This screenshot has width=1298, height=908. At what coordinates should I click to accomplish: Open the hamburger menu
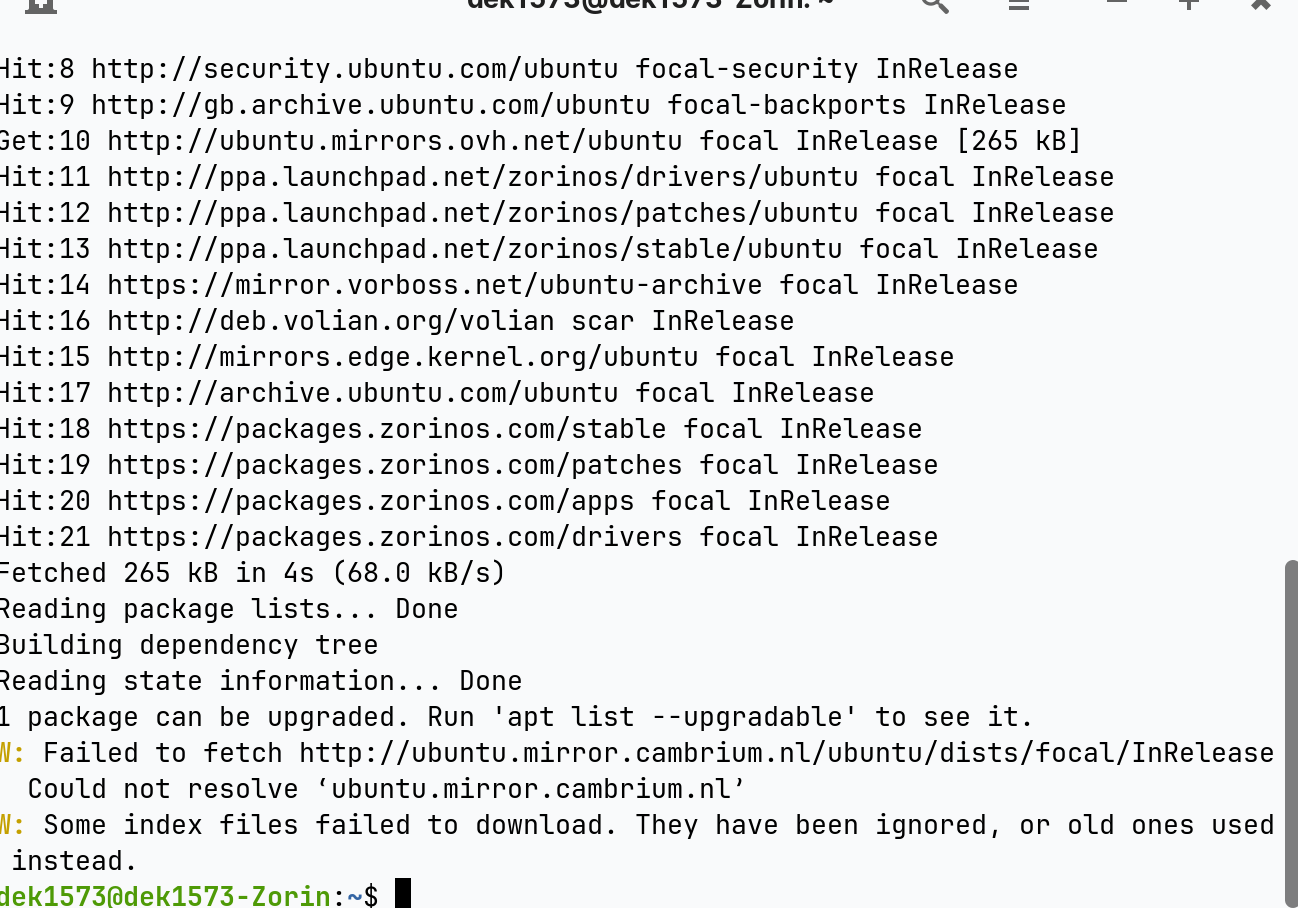1019,3
